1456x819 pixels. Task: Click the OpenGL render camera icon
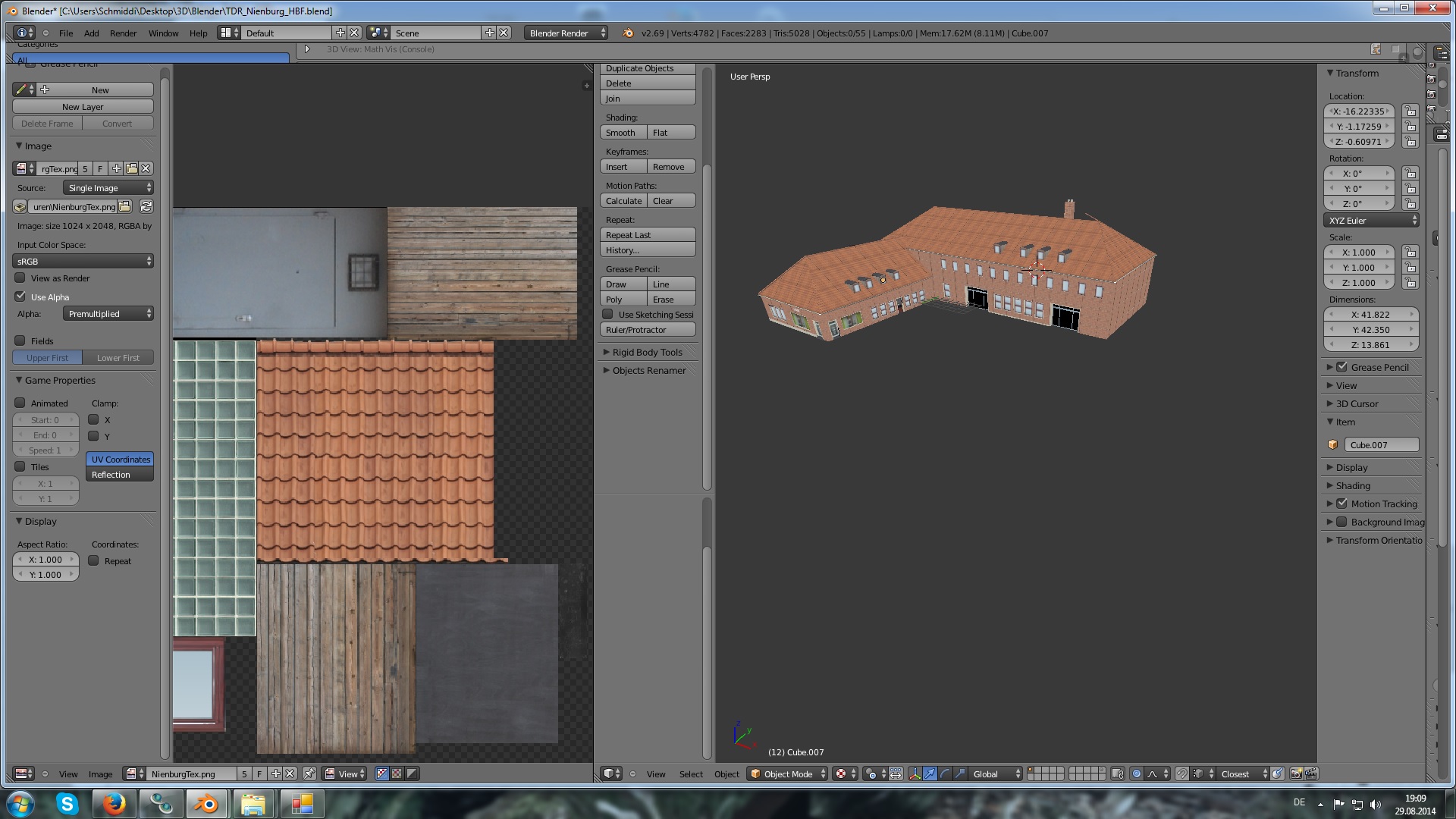pos(1296,773)
